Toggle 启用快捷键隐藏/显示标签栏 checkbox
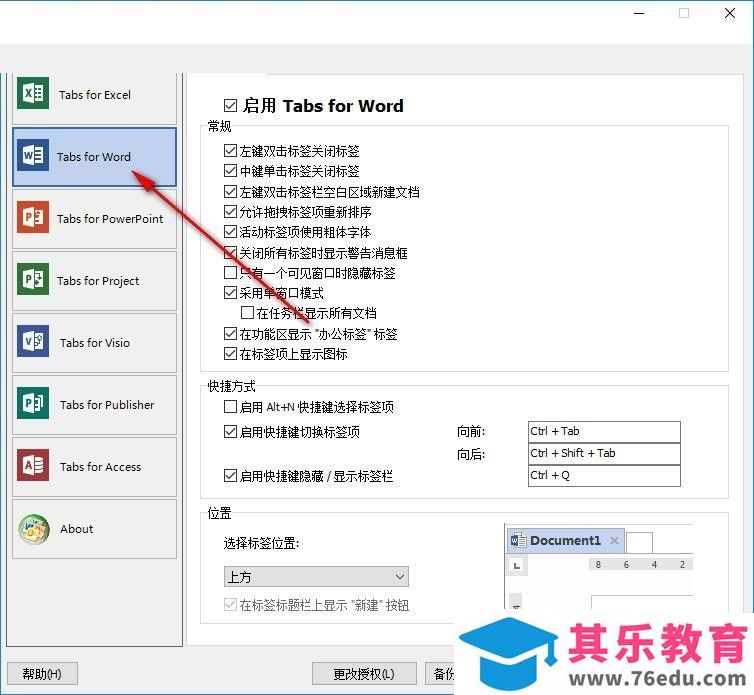 tap(230, 476)
